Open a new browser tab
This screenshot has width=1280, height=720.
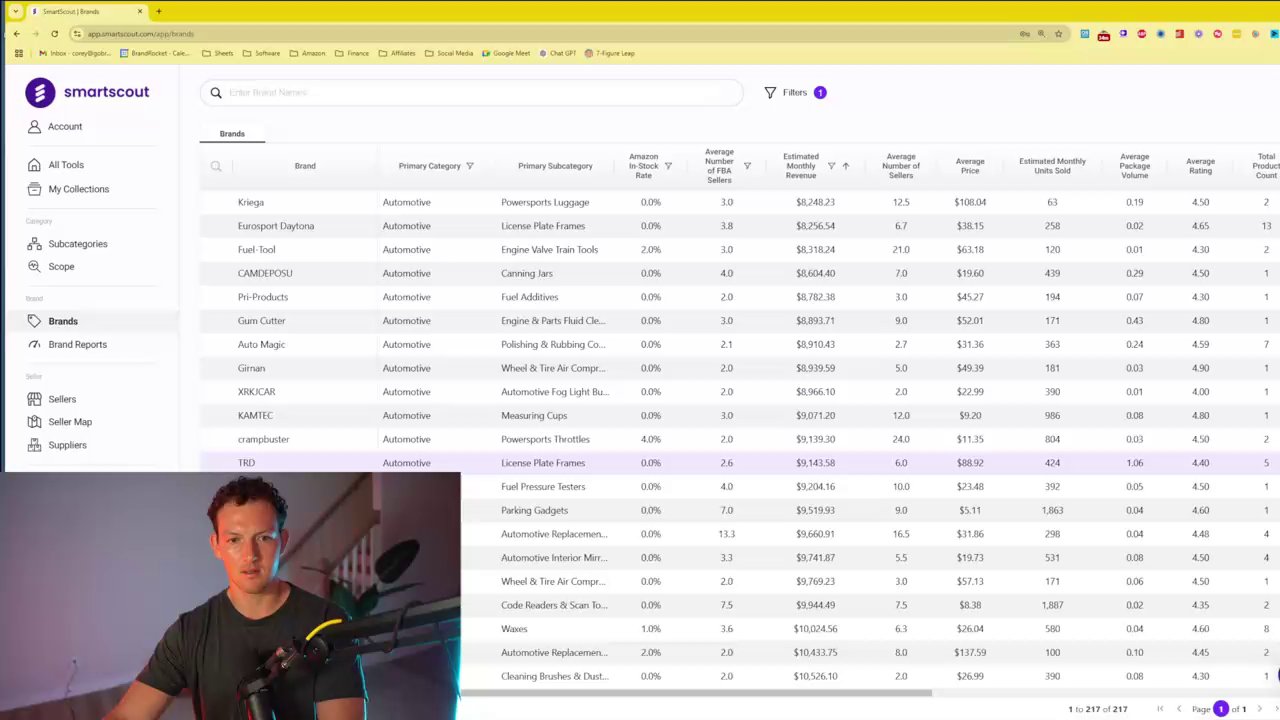click(158, 12)
